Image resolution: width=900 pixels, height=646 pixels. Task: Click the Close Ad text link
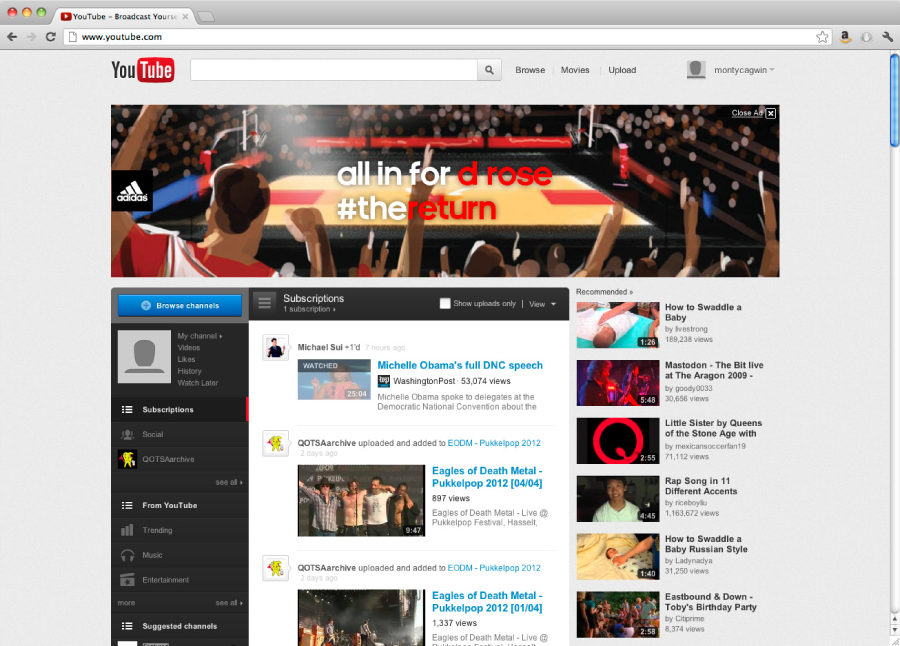747,113
